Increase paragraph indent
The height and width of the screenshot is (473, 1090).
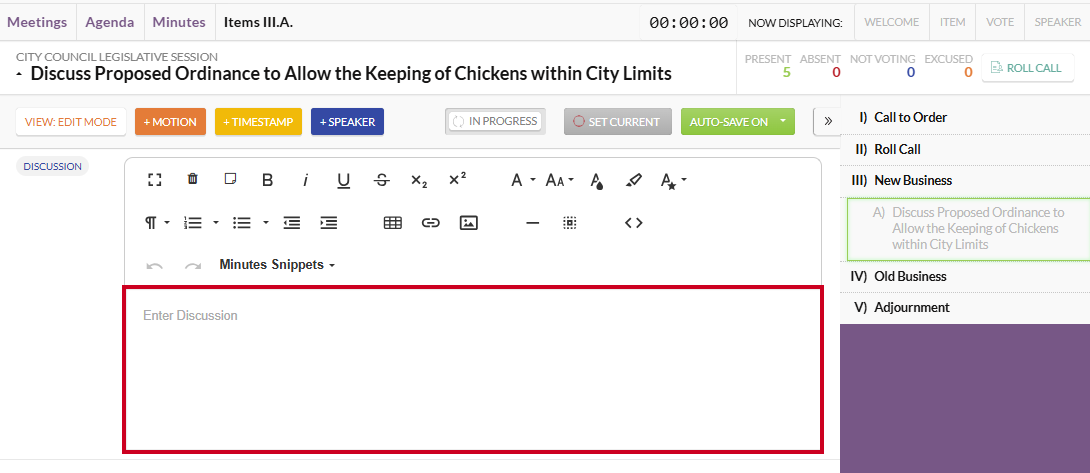point(329,223)
